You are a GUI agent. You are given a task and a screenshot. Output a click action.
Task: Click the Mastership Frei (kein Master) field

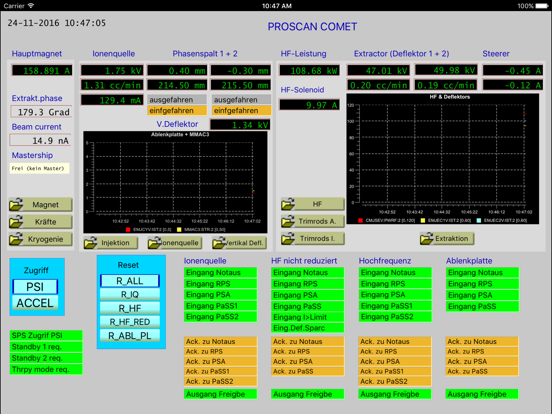[39, 168]
